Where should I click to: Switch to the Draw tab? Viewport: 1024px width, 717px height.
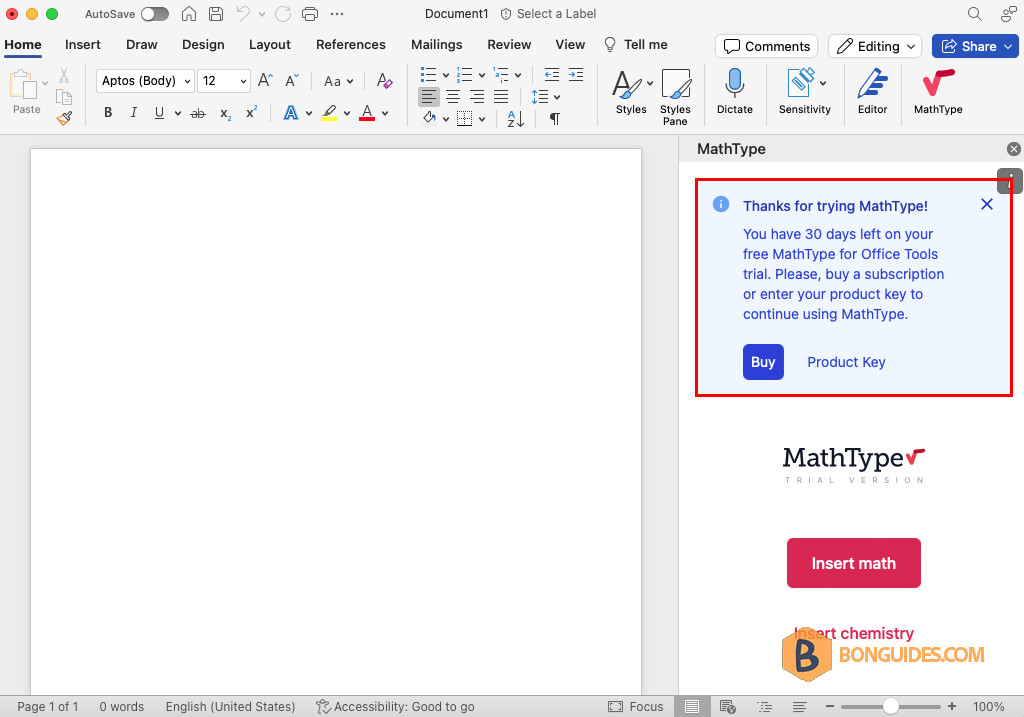(x=142, y=44)
